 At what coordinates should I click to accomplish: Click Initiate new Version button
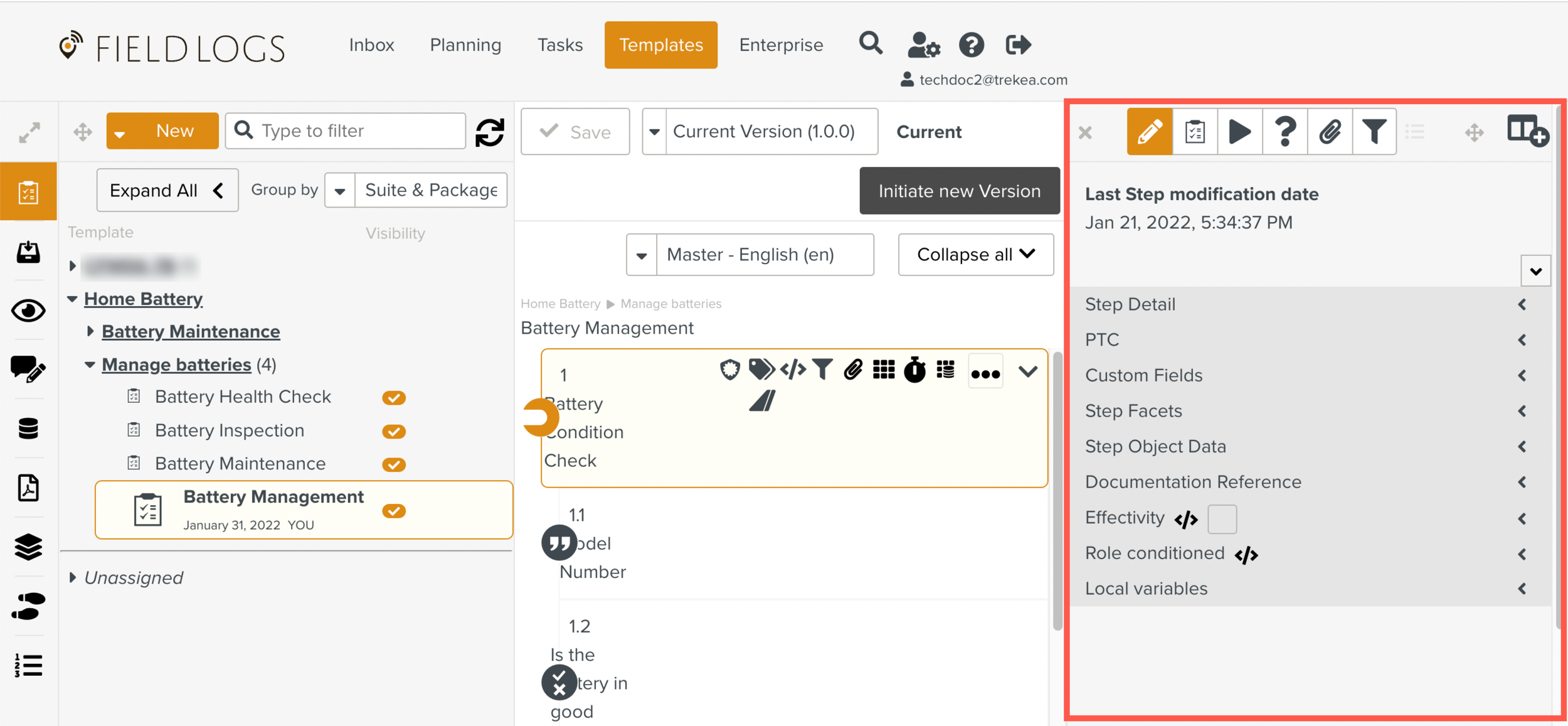[959, 191]
